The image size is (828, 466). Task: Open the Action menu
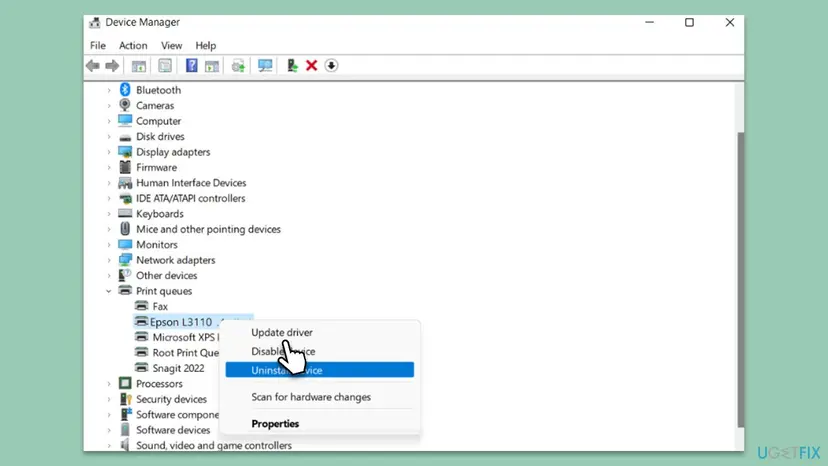(133, 45)
